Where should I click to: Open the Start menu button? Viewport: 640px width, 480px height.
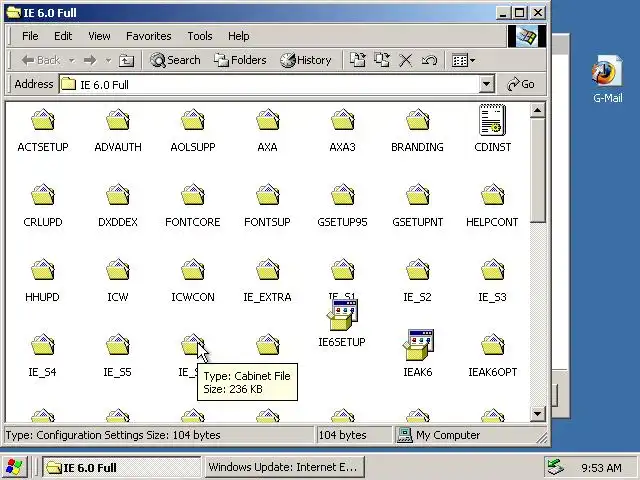pos(13,467)
